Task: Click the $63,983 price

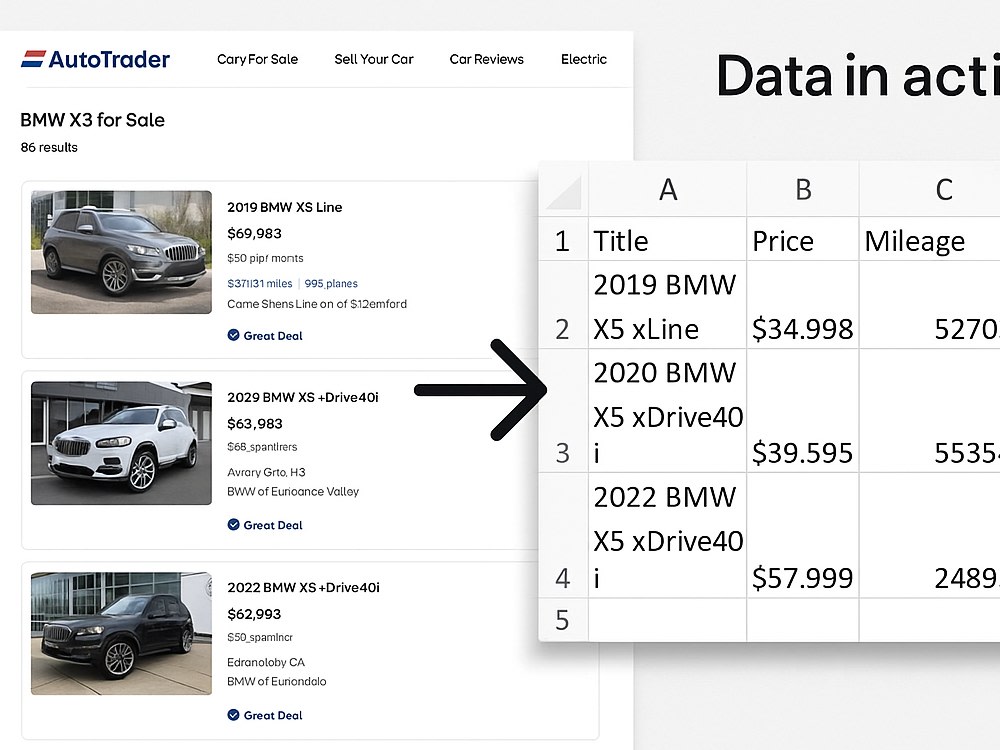Action: tap(254, 423)
